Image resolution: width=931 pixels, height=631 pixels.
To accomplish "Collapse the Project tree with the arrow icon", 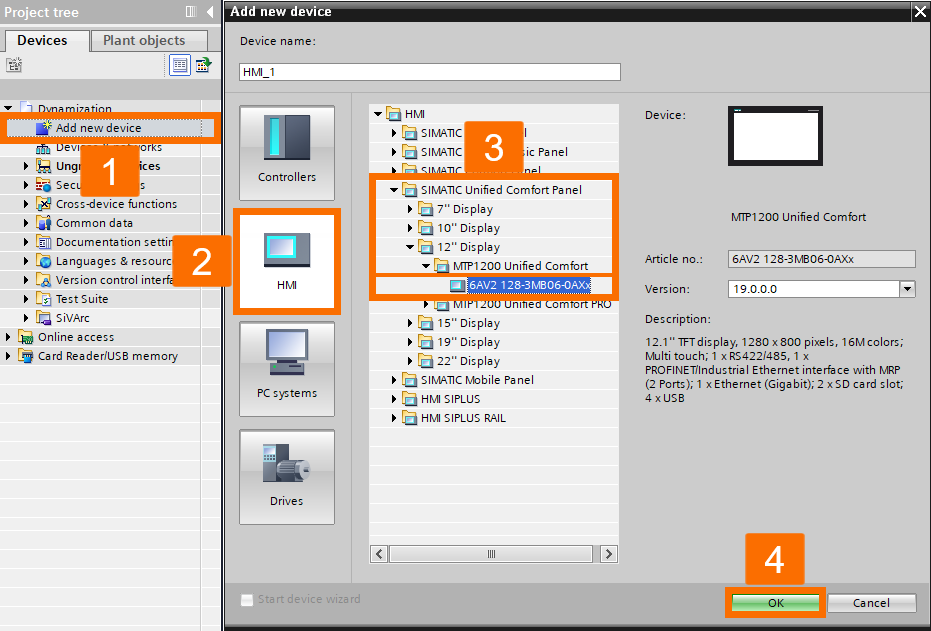I will [x=210, y=12].
